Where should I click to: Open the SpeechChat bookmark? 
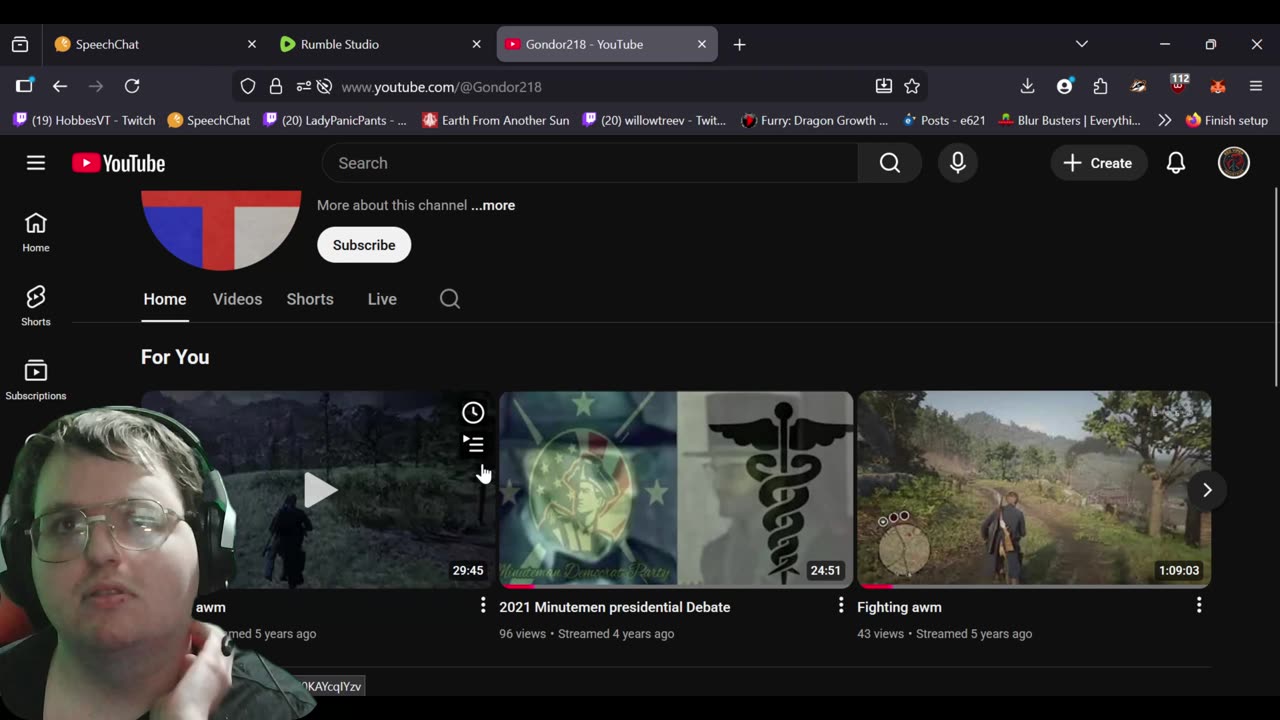click(209, 120)
